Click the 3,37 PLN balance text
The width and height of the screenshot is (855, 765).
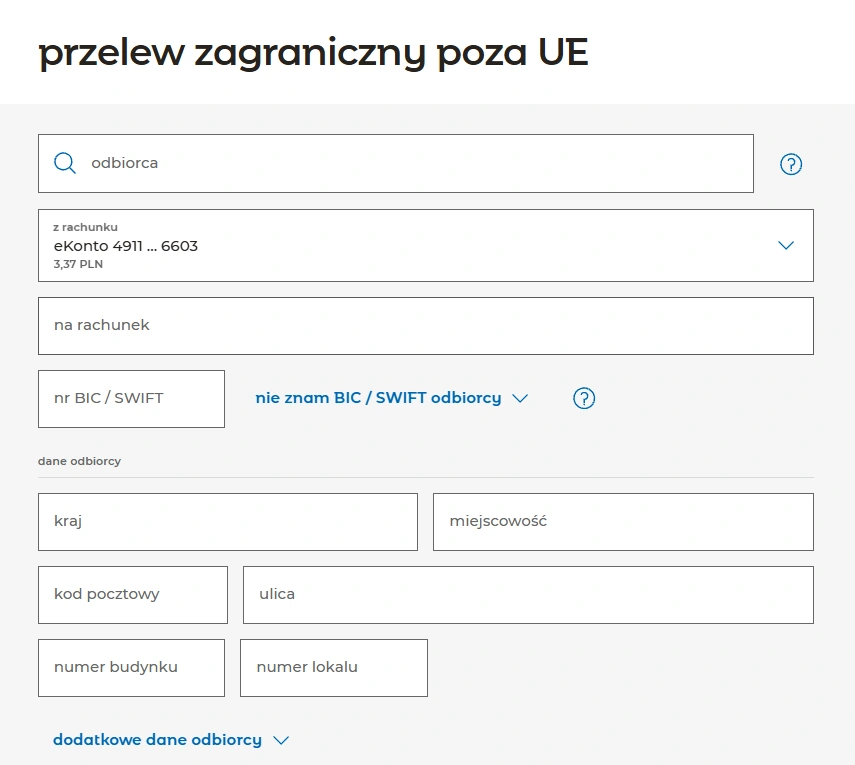78,264
